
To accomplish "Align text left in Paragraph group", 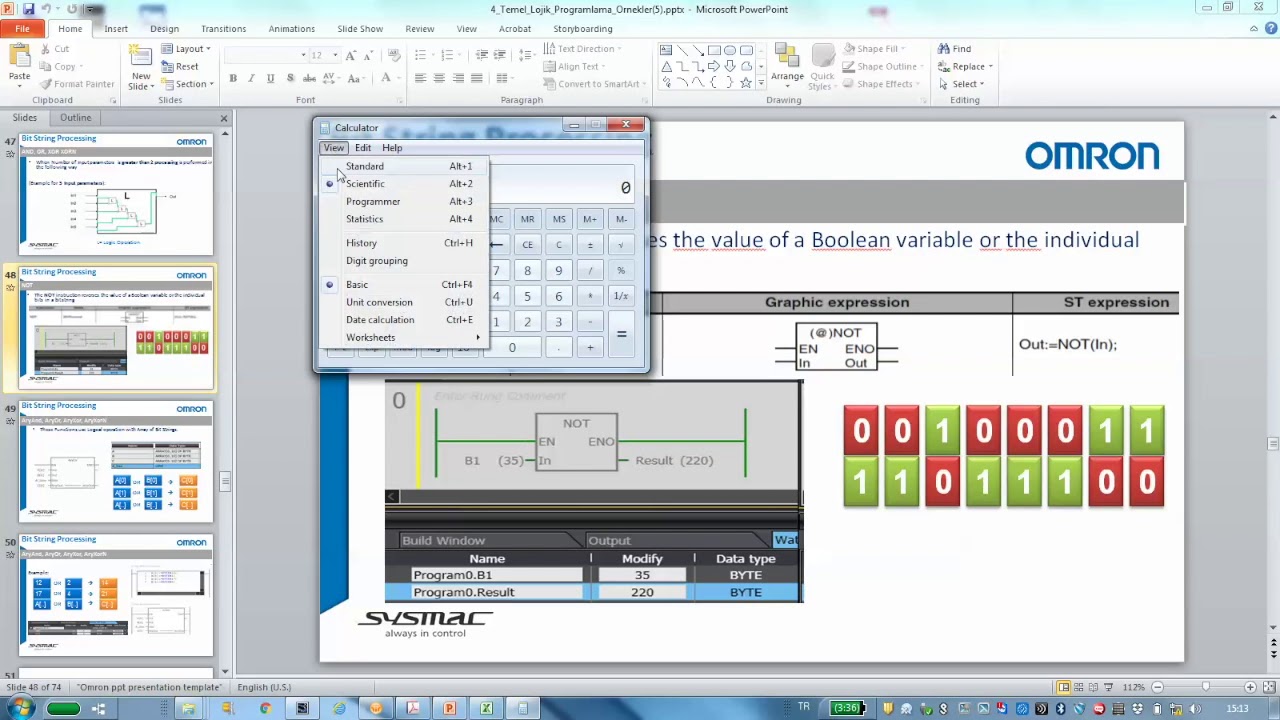I will (420, 78).
